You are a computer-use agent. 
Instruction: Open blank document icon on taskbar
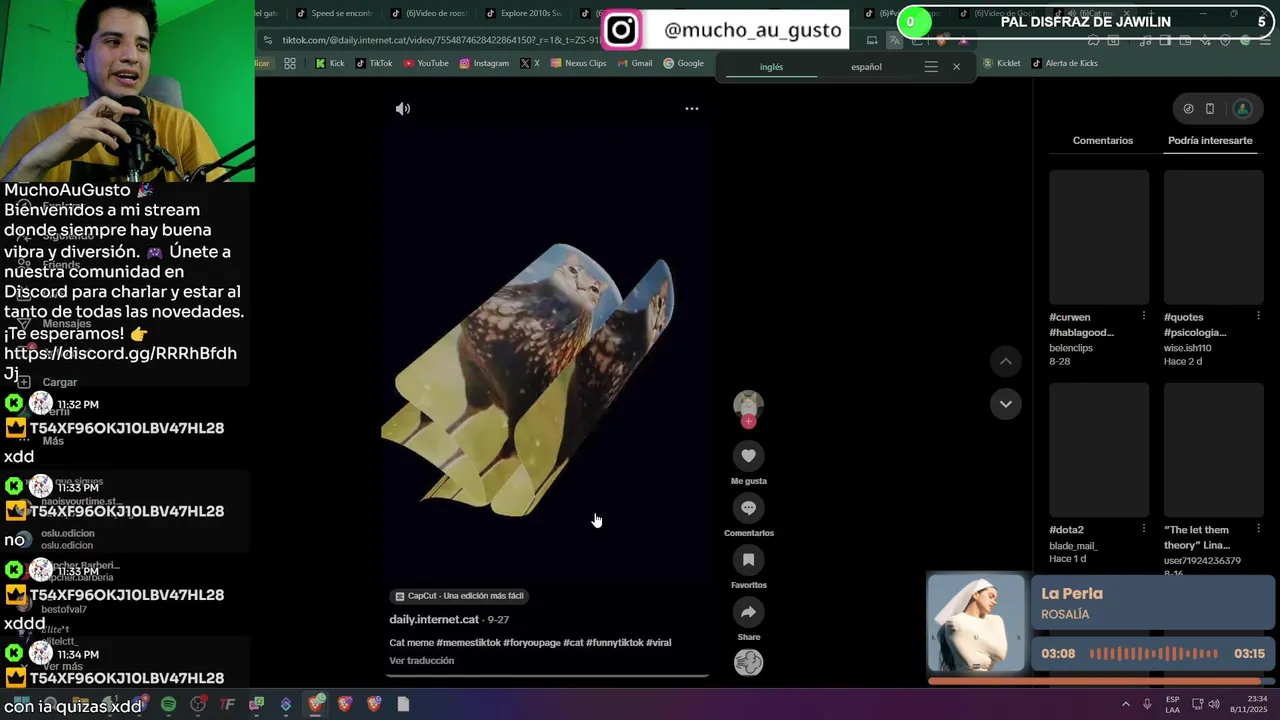click(403, 704)
